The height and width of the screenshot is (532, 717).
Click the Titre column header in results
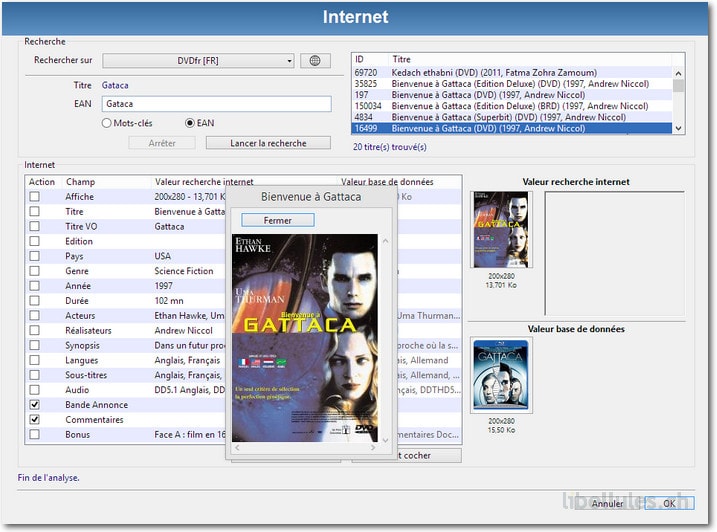(x=530, y=59)
